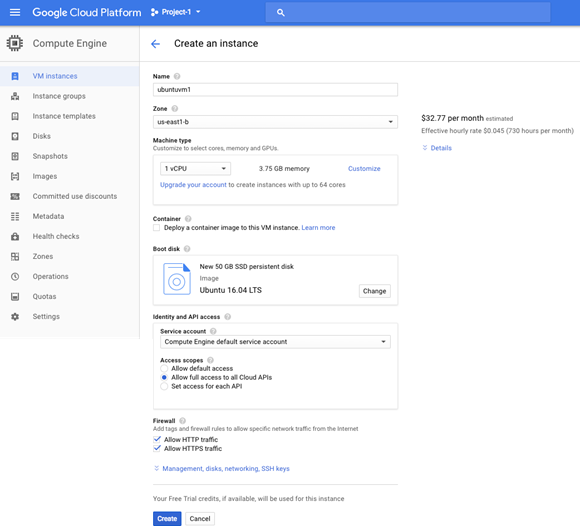Open Instance templates in sidebar
The height and width of the screenshot is (526, 580).
coord(70,116)
